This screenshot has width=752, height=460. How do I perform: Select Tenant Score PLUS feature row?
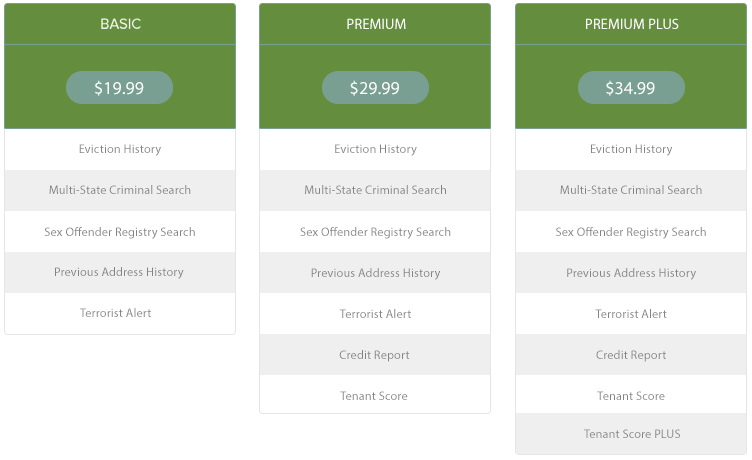click(631, 434)
